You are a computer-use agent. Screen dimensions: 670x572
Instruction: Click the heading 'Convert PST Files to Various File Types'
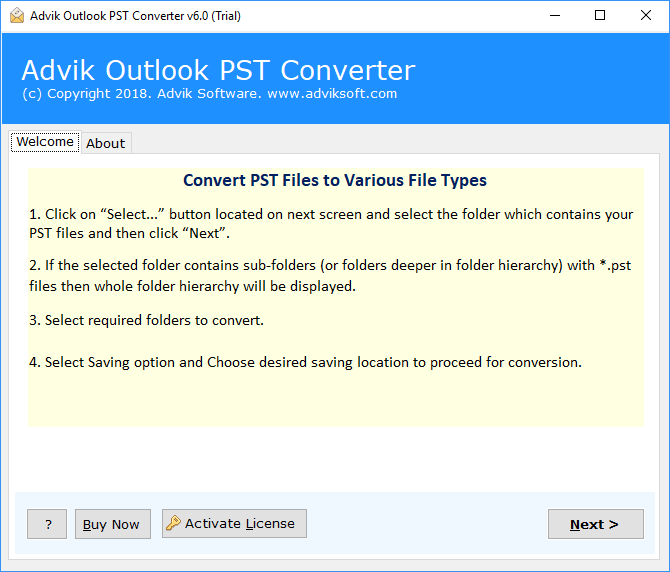click(x=335, y=180)
